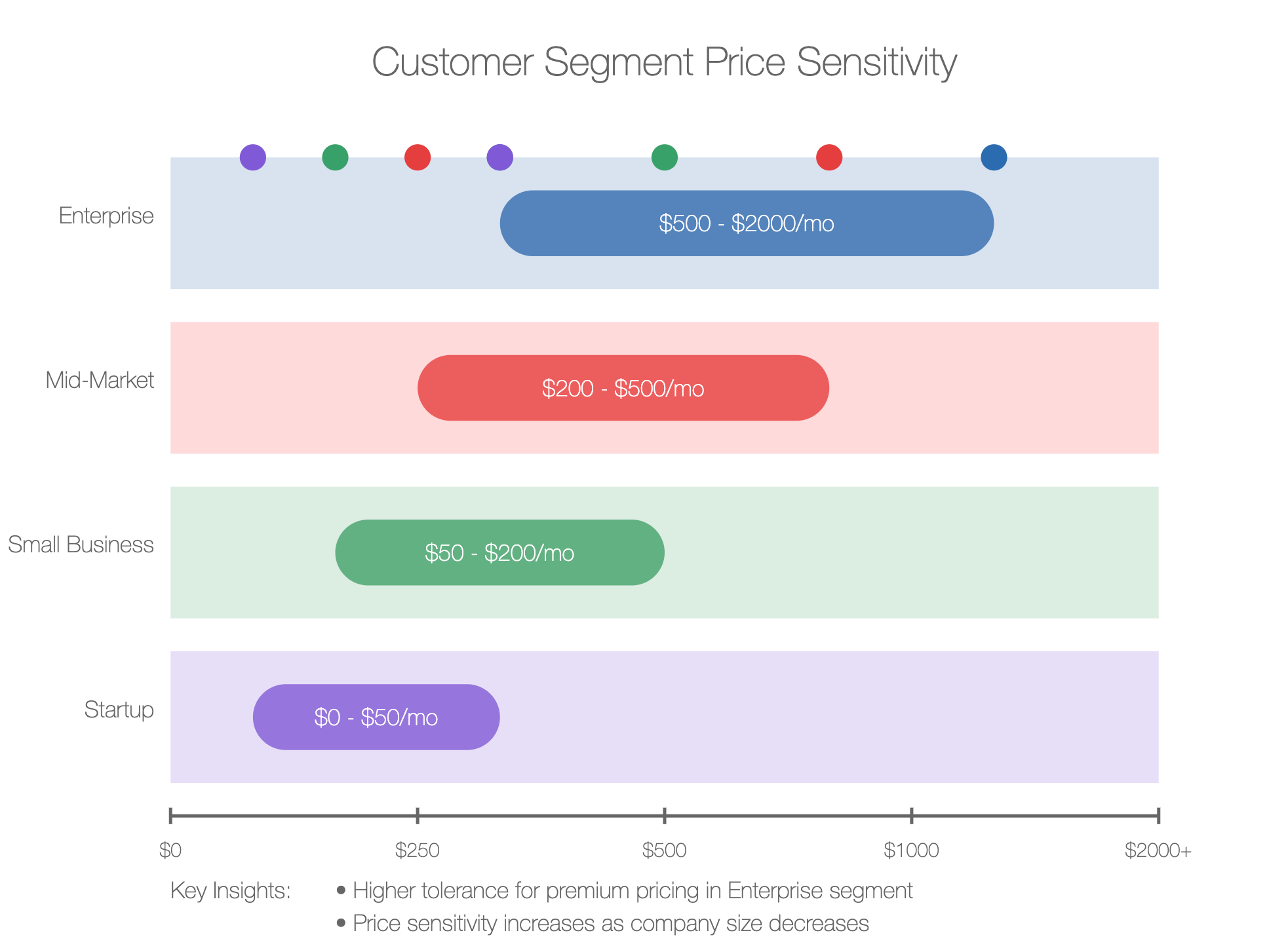
Task: Select the green dot above $500 tick
Action: (x=664, y=157)
